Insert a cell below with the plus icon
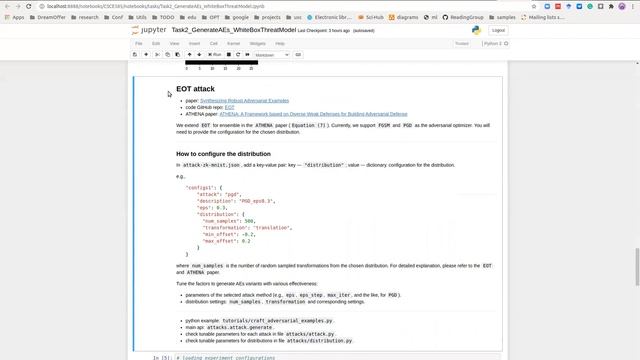The image size is (640, 360). [x=146, y=55]
